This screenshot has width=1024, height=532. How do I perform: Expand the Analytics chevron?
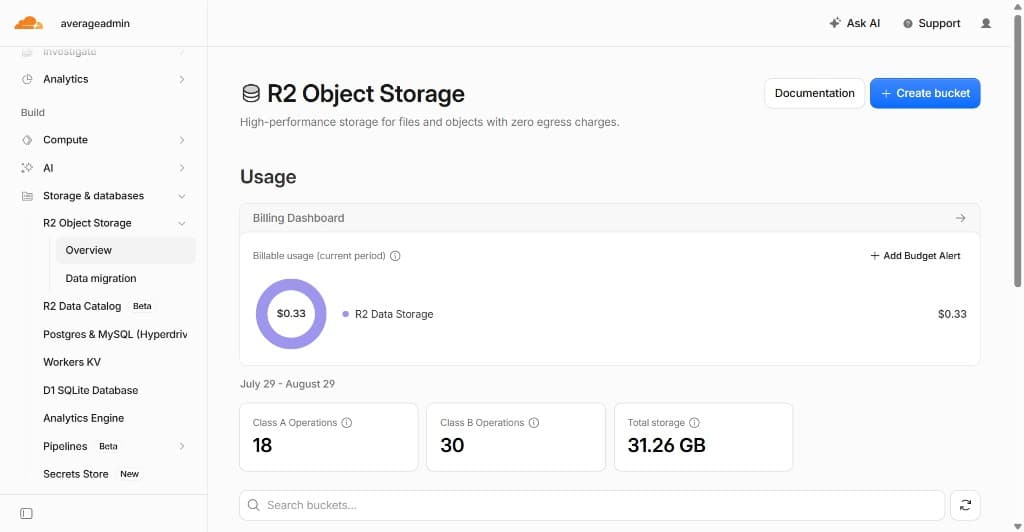182,80
